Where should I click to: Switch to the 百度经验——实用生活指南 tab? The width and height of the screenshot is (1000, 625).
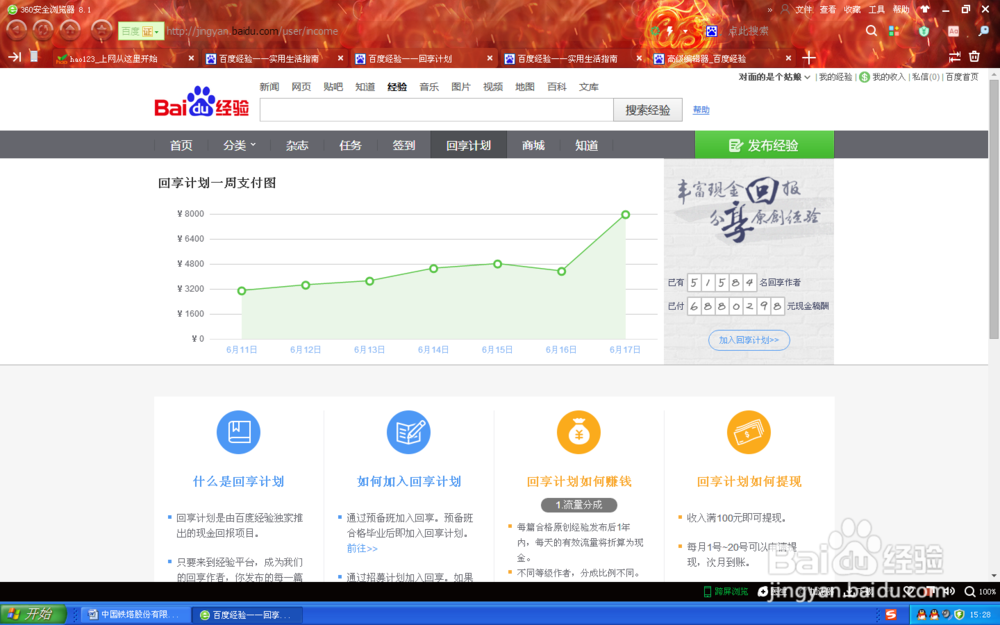click(x=270, y=58)
